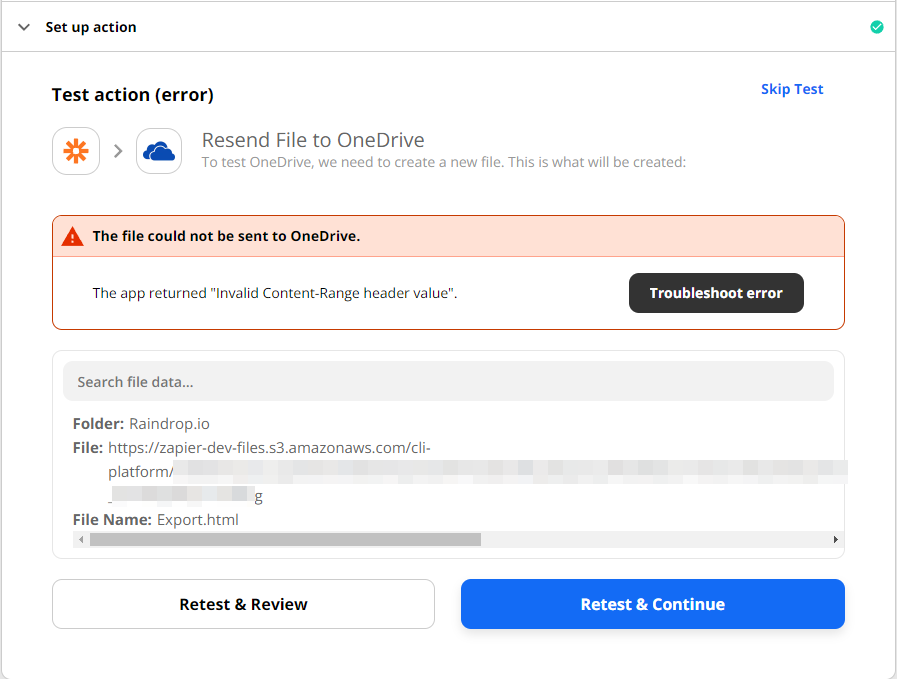Click the horizontal scrollbar thumb
Viewport: 897px width, 679px height.
click(x=285, y=539)
